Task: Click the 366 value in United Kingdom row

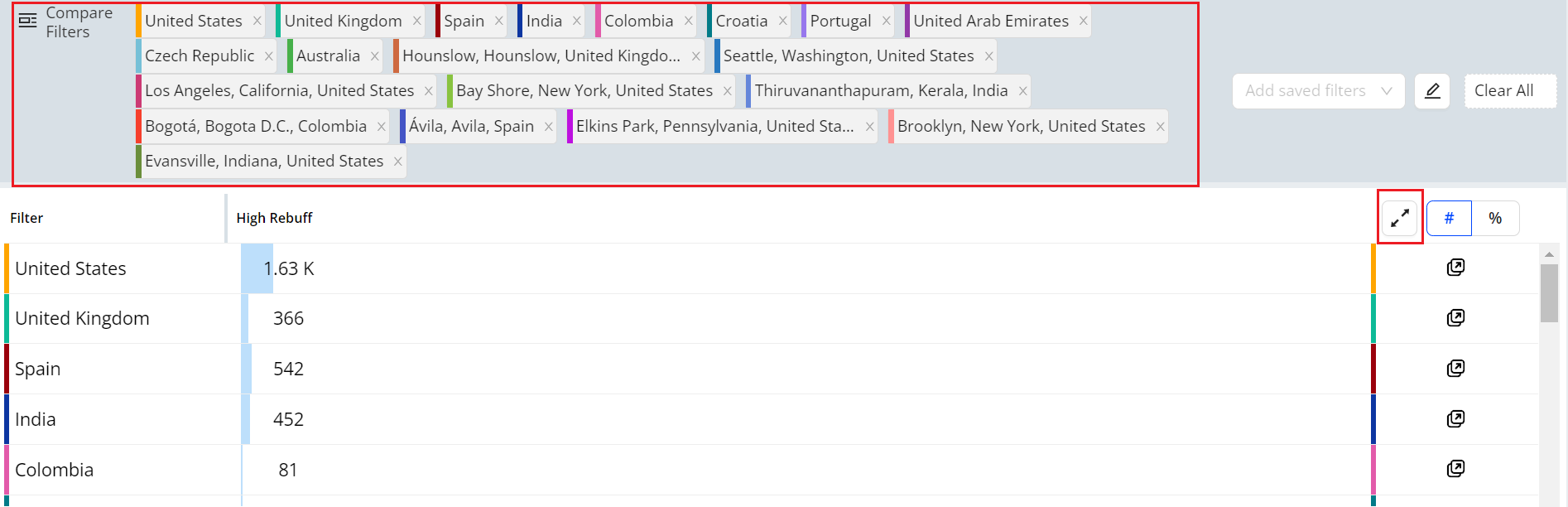Action: [288, 319]
